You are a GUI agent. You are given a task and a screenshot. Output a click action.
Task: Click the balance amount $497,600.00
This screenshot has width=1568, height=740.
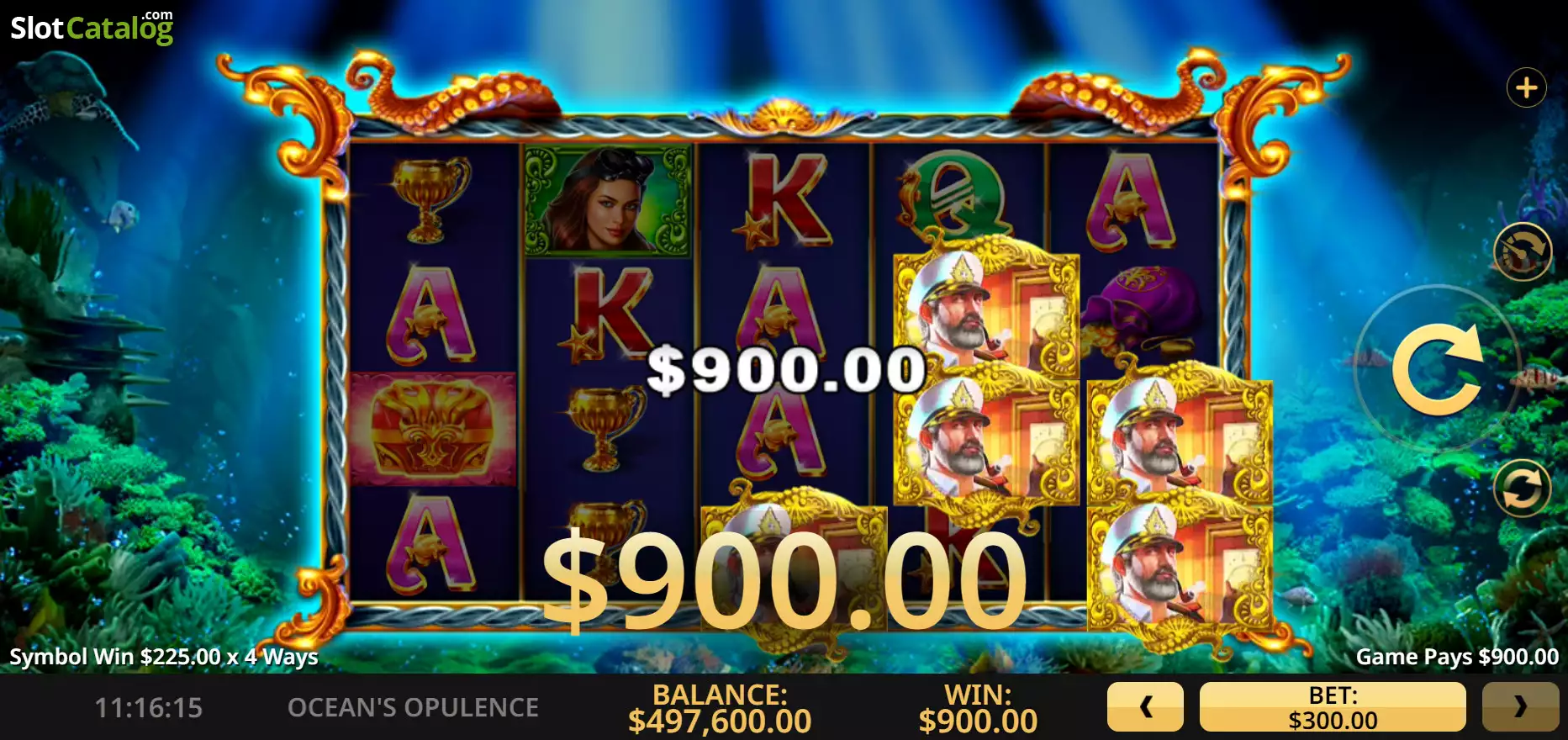[720, 721]
